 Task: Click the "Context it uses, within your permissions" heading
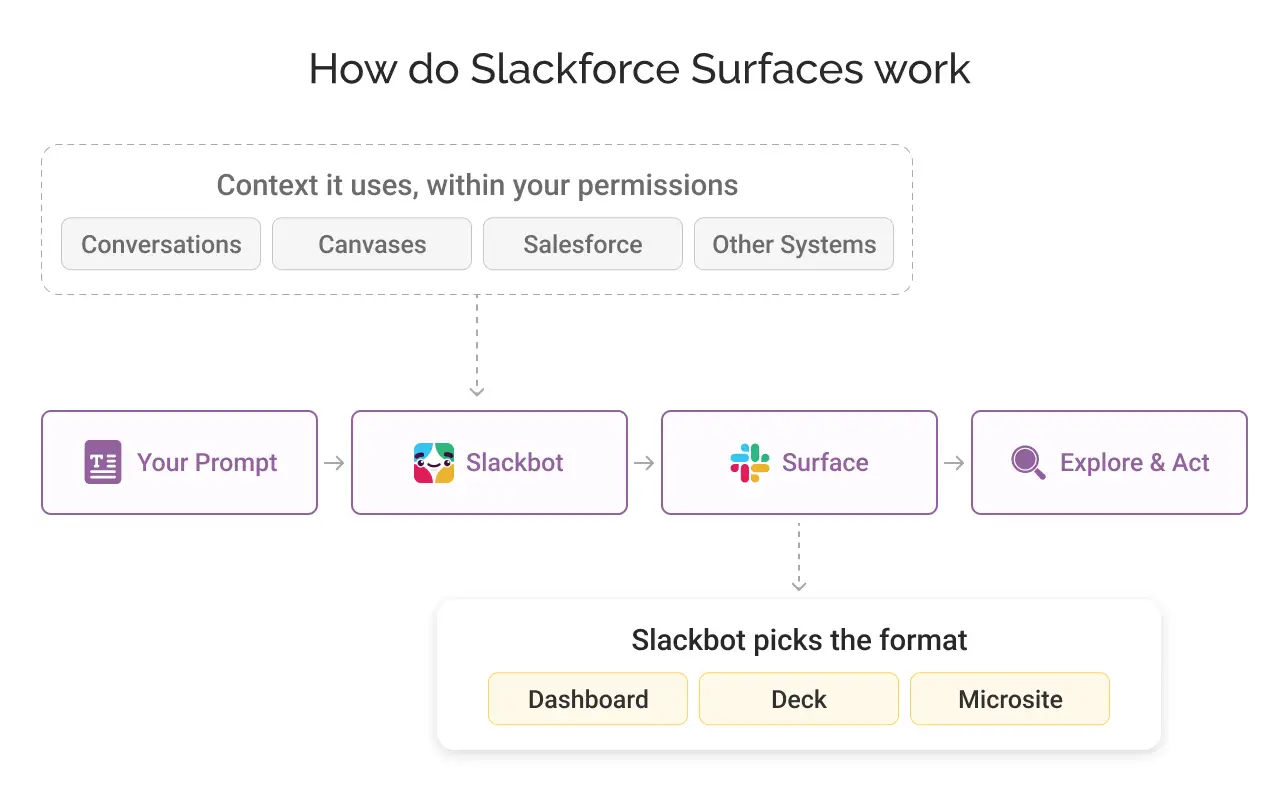point(477,185)
